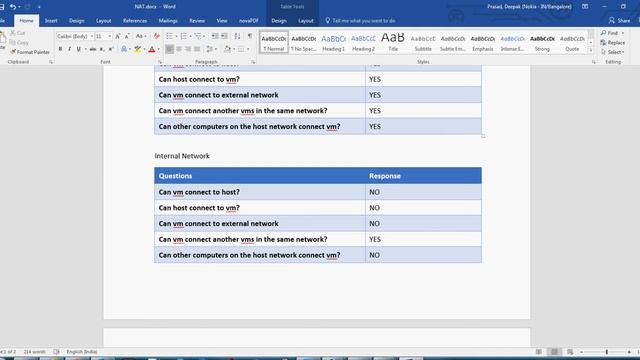
Task: Expand the Styles gallery More arrow
Action: (591, 50)
